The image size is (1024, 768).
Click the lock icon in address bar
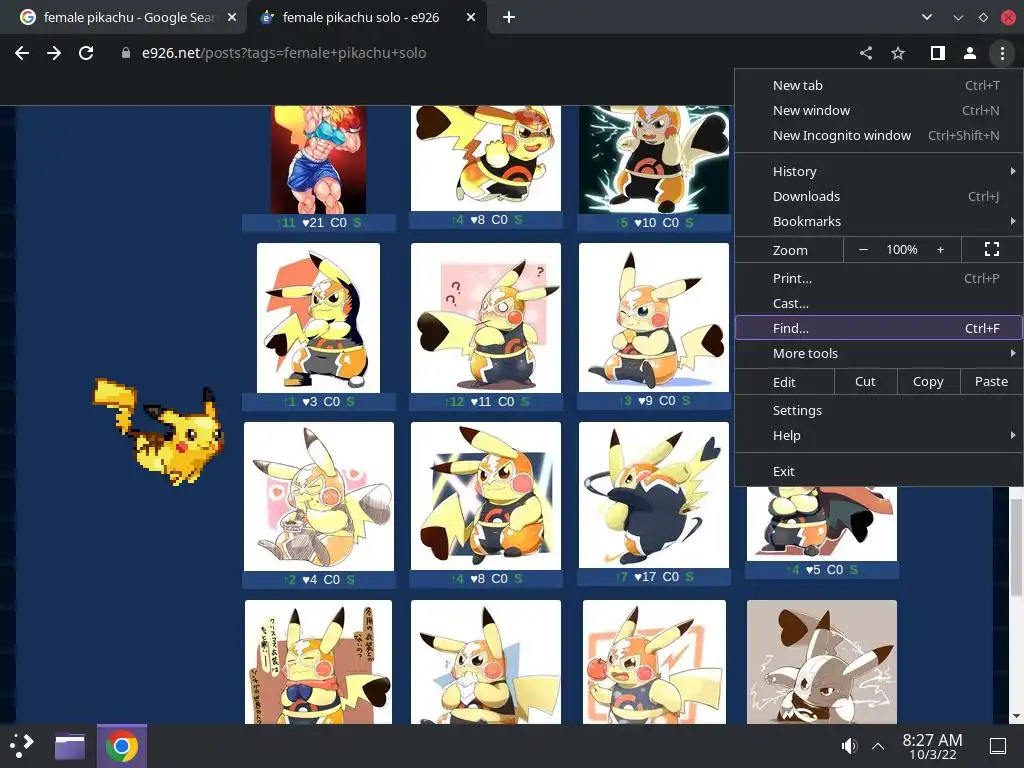(x=125, y=53)
